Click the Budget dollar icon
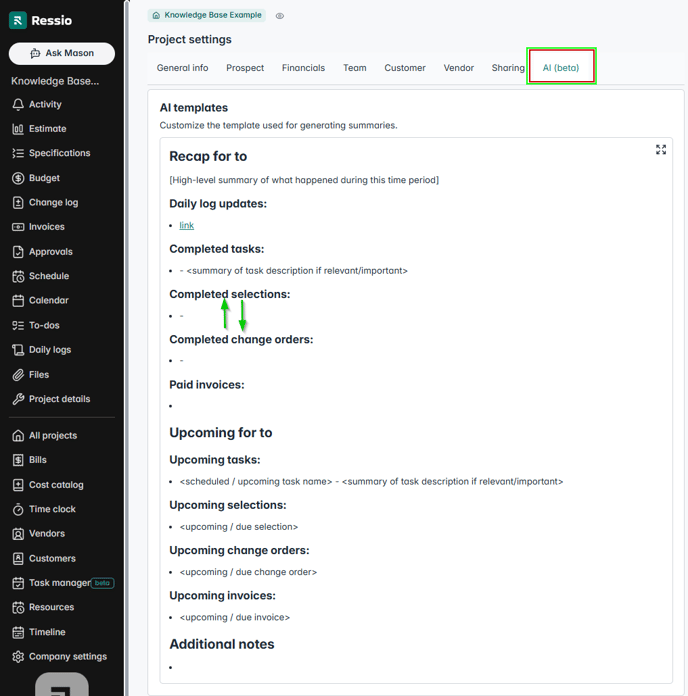 [x=18, y=178]
